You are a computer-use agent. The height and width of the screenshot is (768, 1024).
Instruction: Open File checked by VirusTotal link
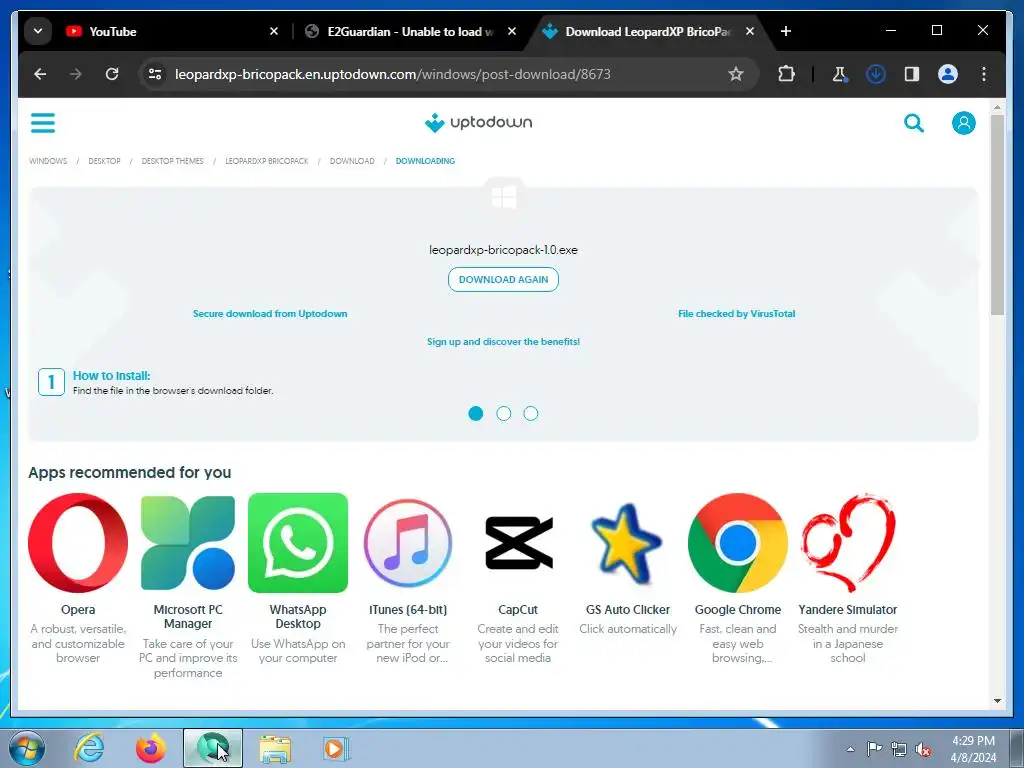(x=737, y=313)
